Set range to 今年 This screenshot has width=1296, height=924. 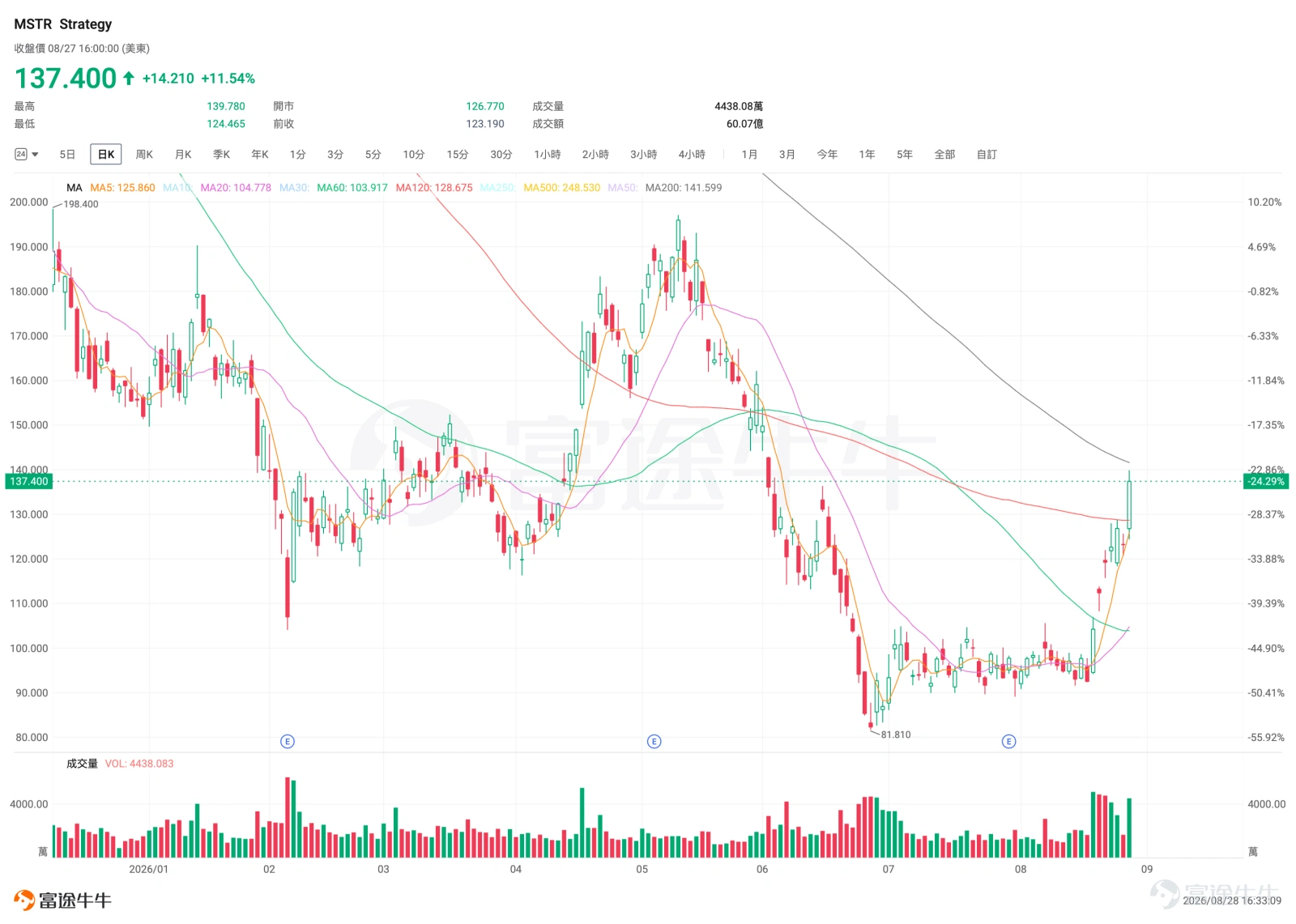coord(827,154)
